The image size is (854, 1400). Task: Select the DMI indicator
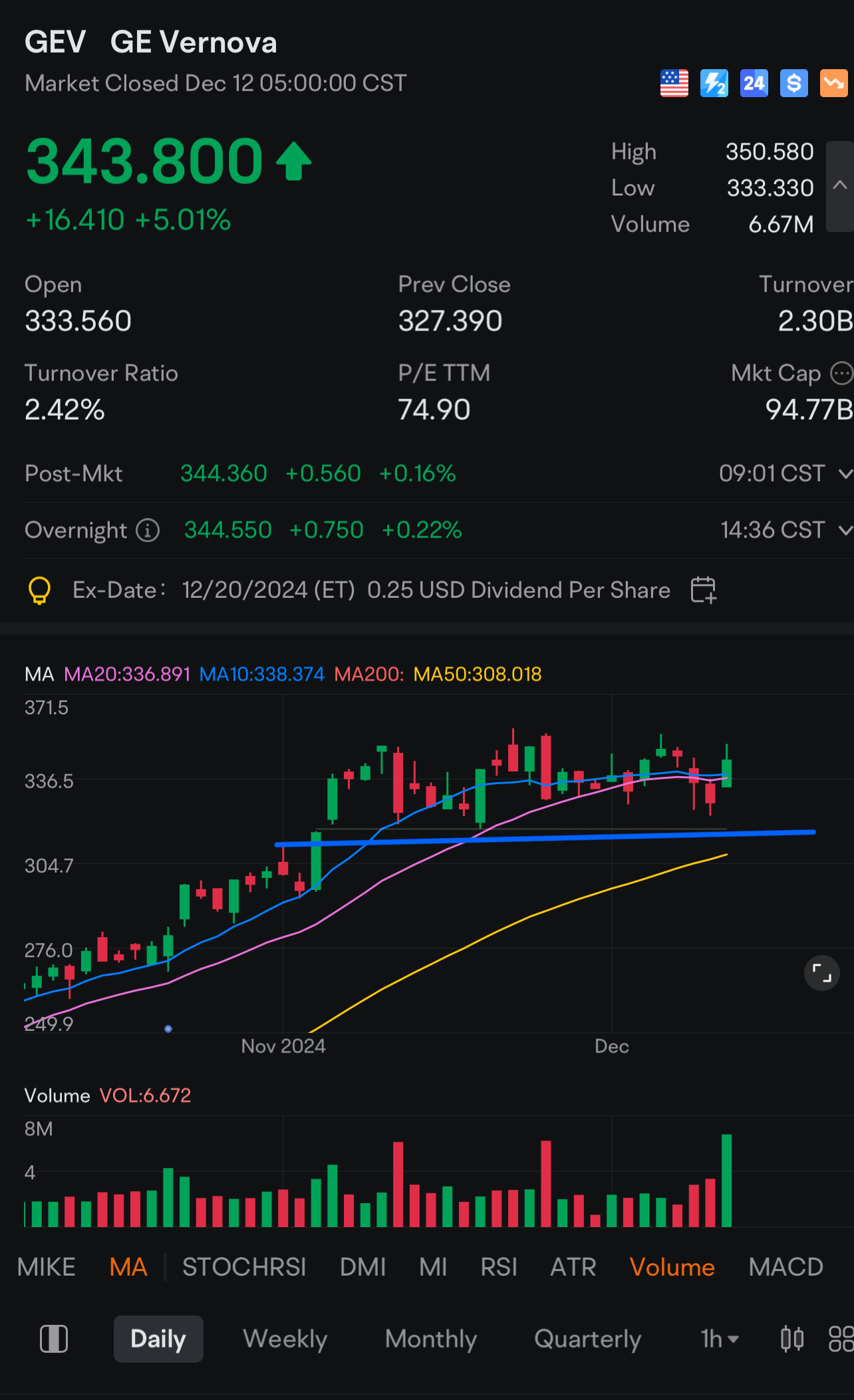click(362, 1267)
